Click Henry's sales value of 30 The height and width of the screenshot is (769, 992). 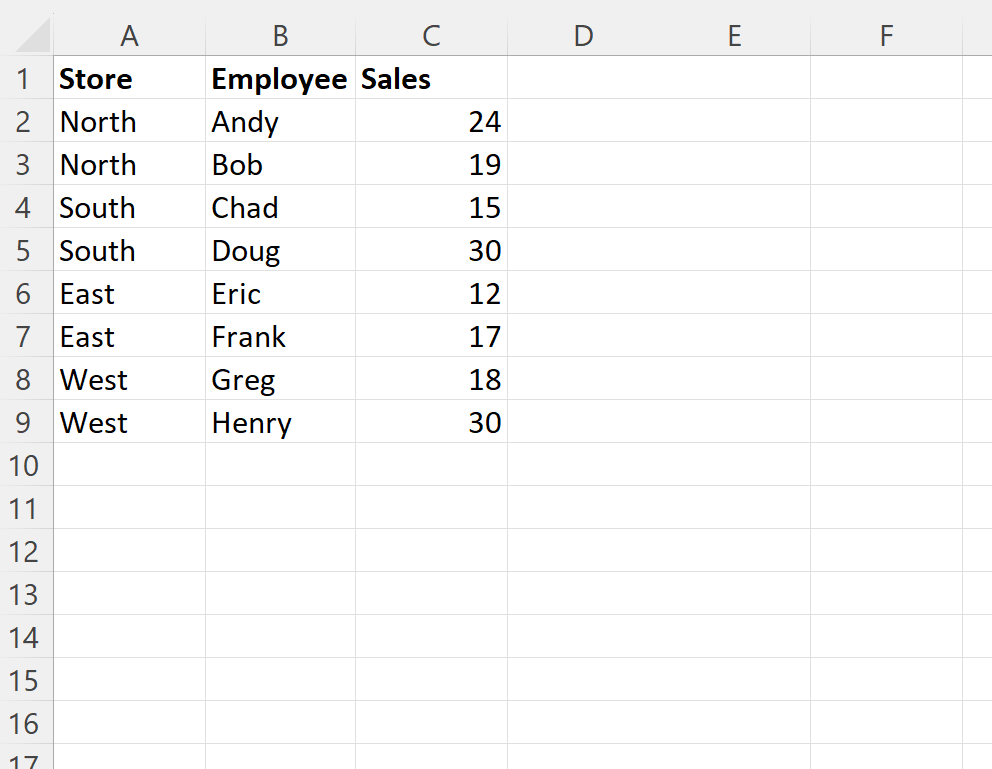pos(431,422)
